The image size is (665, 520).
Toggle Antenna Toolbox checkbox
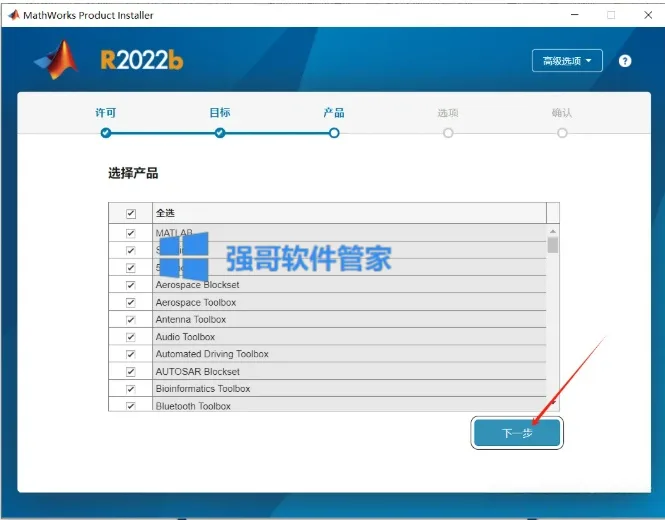pos(131,320)
